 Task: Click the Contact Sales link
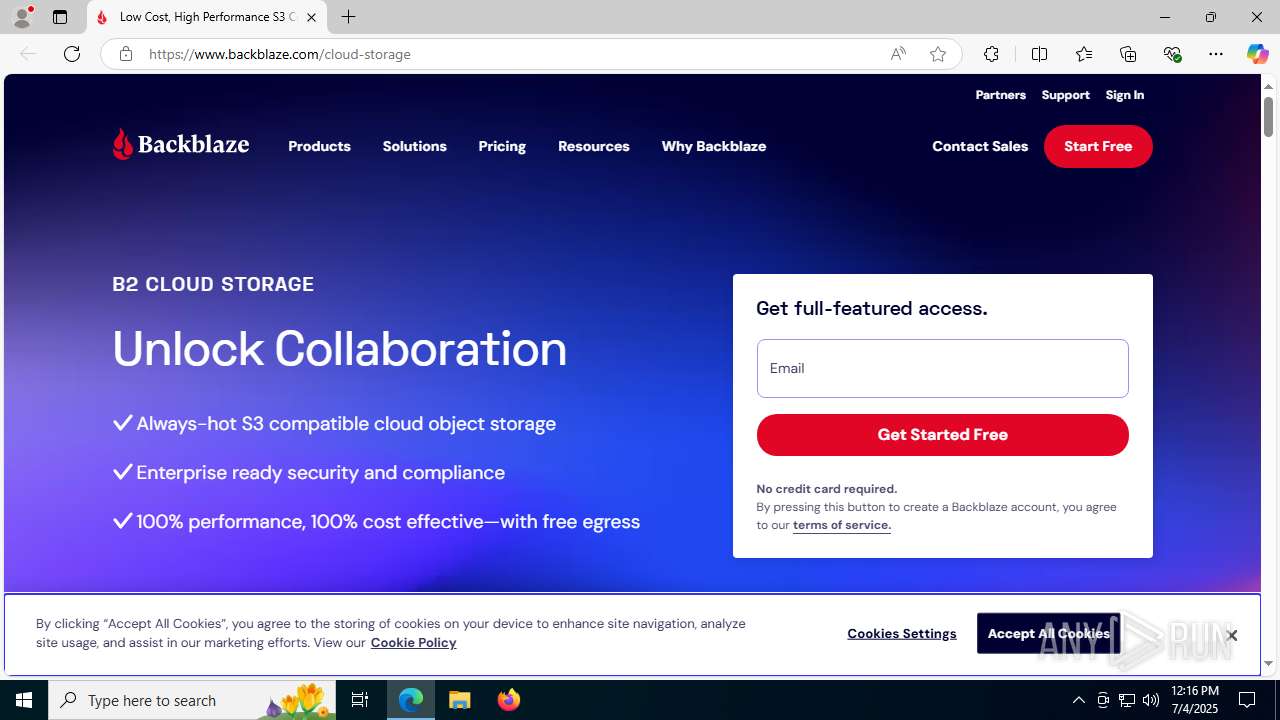(980, 146)
